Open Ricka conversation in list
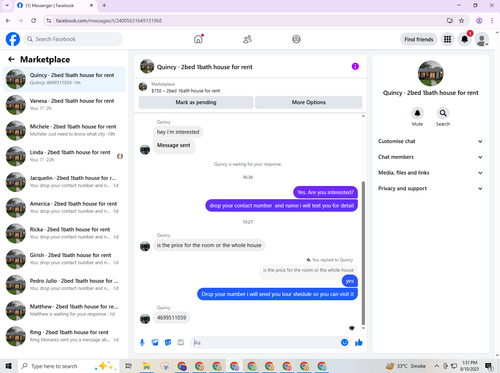 [x=64, y=233]
